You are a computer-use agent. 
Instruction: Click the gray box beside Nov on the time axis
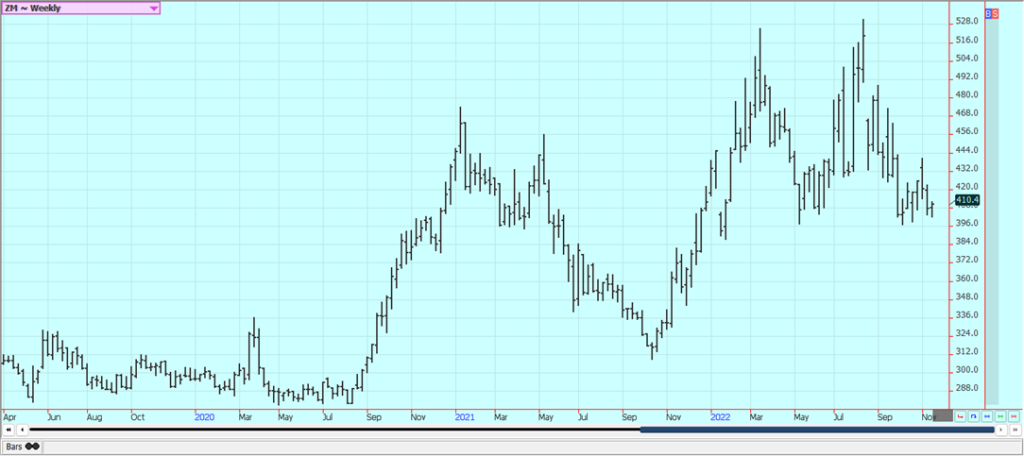coord(943,415)
